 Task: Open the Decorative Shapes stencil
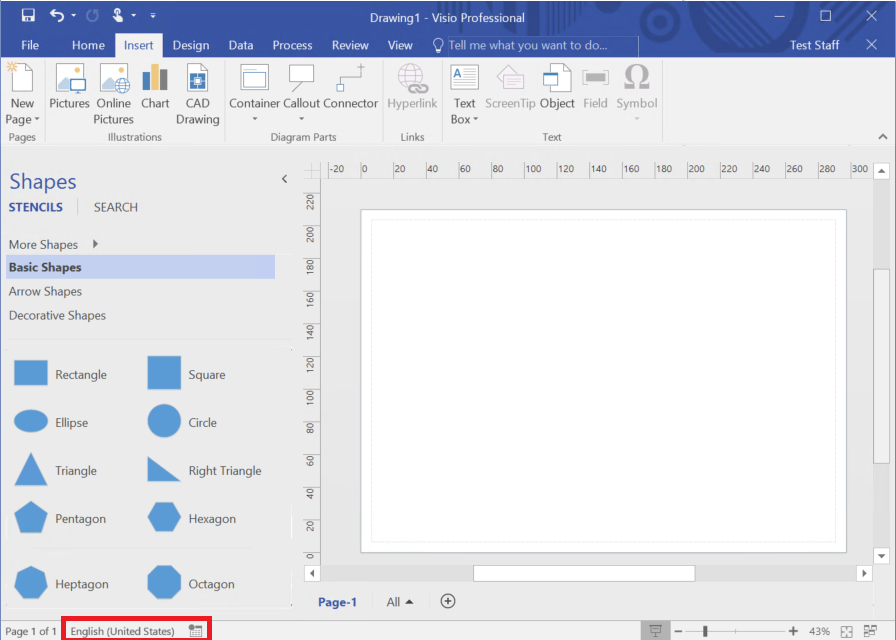tap(57, 315)
